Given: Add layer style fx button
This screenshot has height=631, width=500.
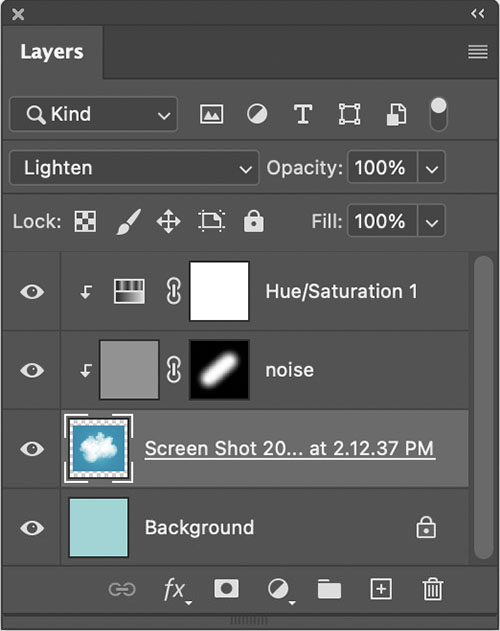Looking at the screenshot, I should tap(177, 590).
